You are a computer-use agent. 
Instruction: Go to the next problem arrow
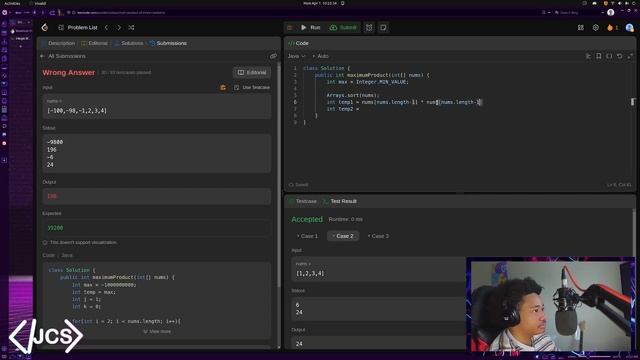pos(119,27)
